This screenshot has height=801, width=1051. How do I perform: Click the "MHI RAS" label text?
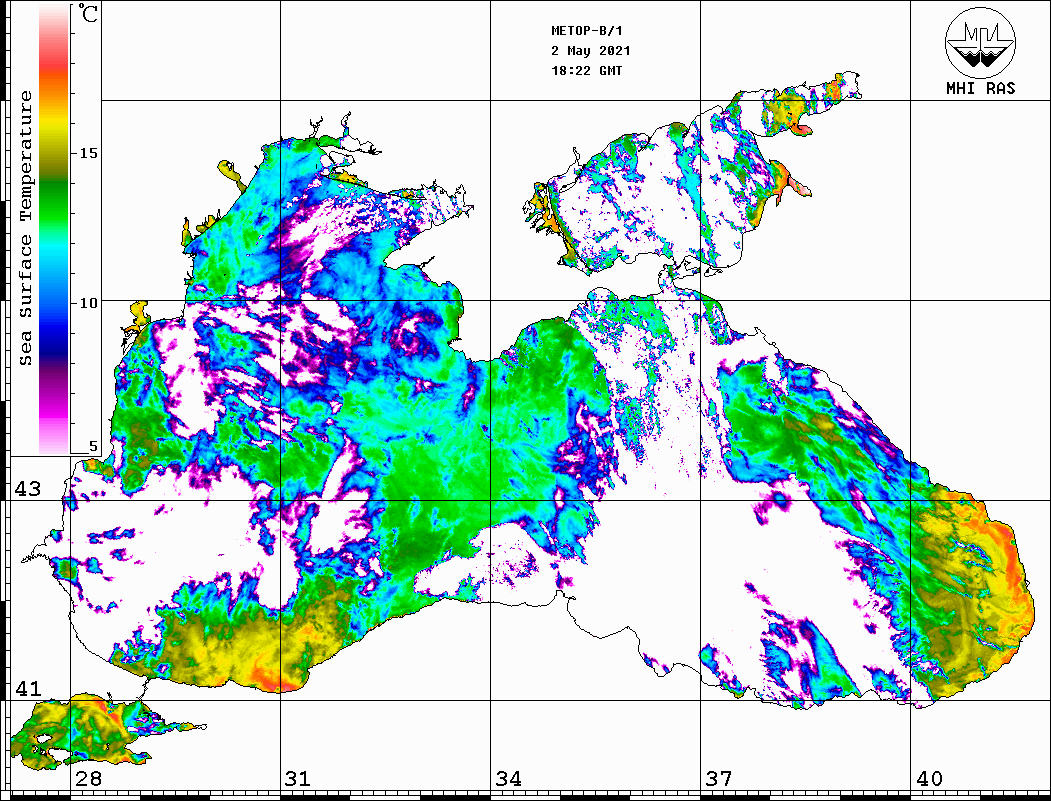coord(980,88)
